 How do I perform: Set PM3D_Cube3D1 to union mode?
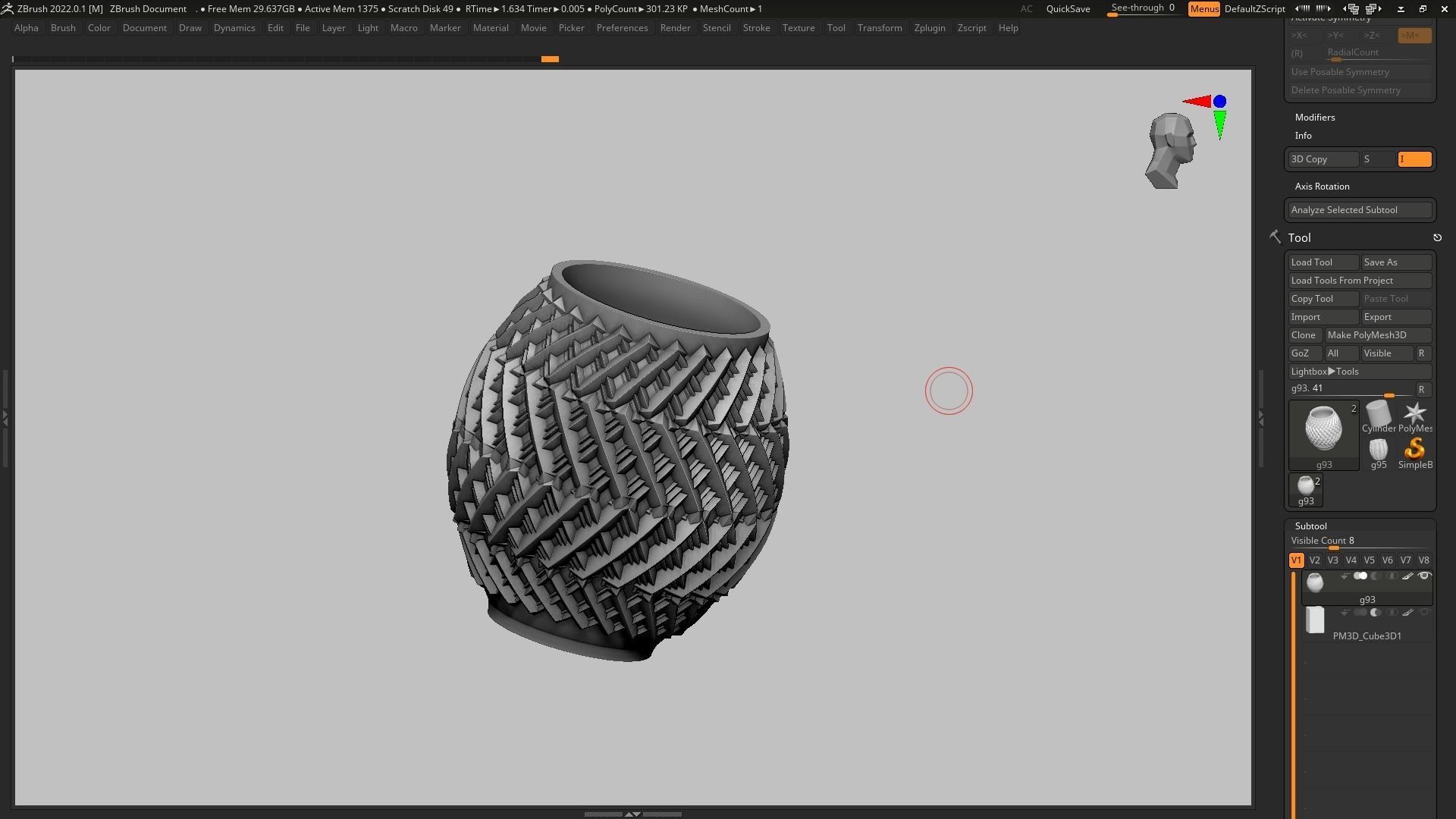pos(1360,612)
